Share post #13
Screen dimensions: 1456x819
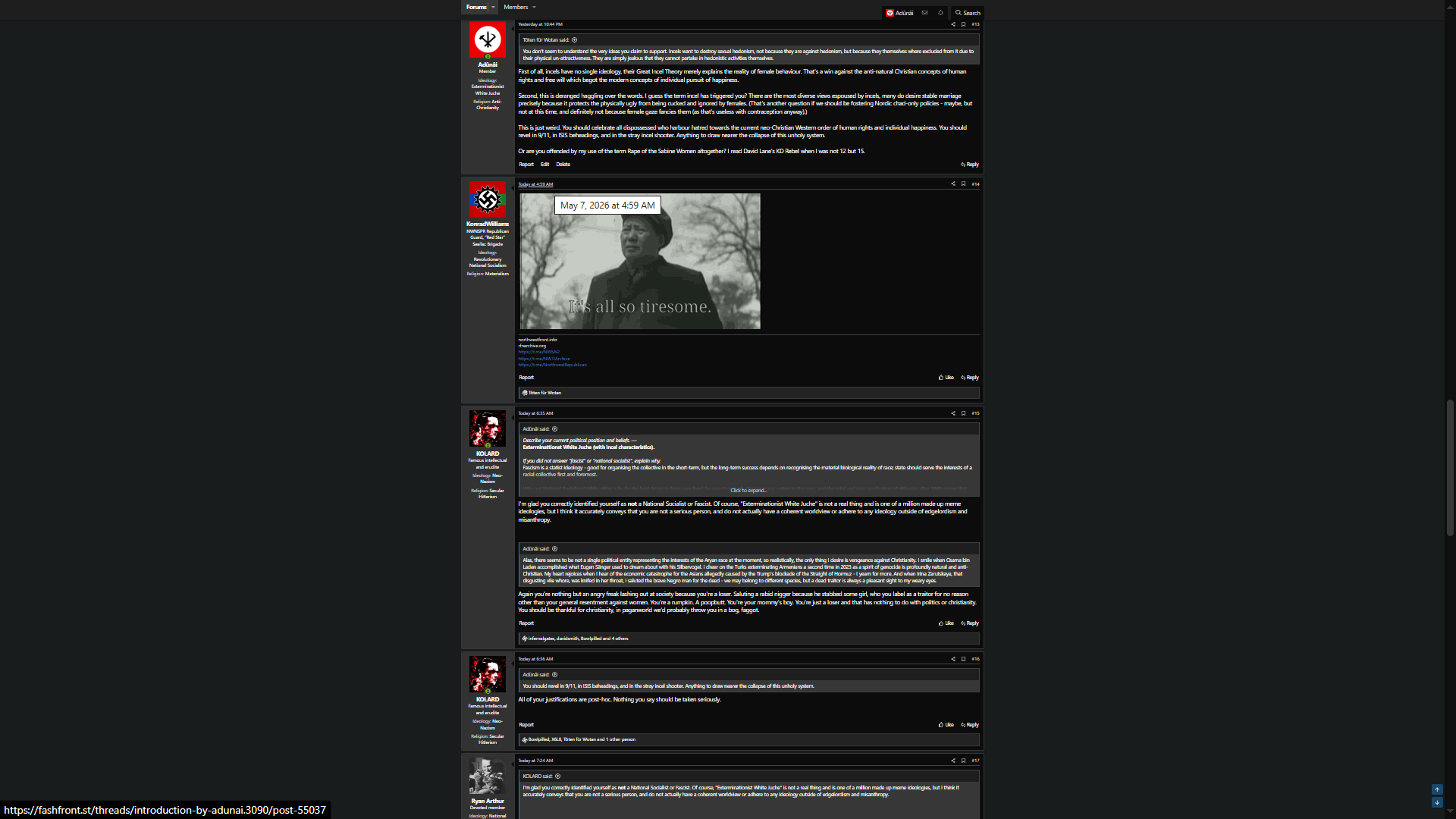coord(953,24)
